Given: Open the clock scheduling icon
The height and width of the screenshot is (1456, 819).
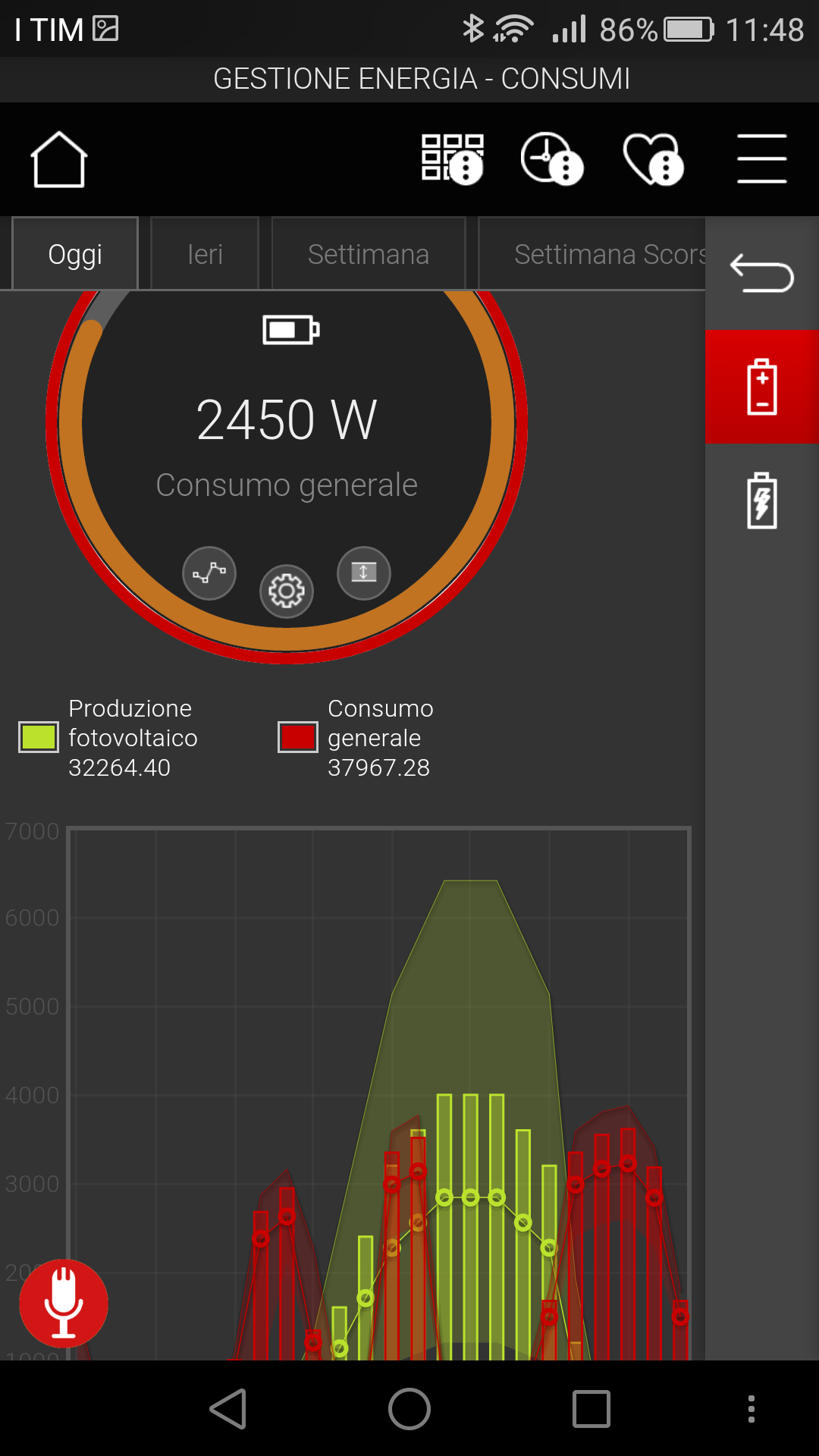Looking at the screenshot, I should (551, 159).
